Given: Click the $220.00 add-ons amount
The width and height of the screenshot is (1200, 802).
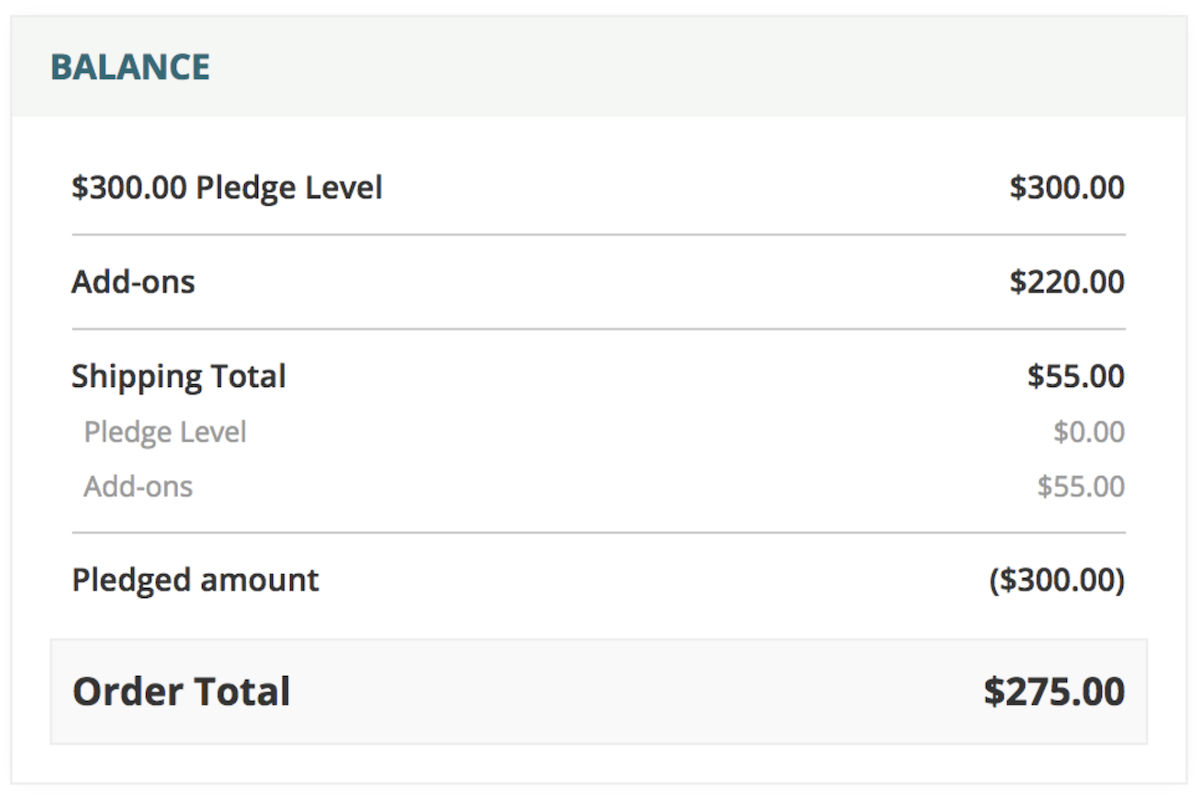Looking at the screenshot, I should [1067, 282].
